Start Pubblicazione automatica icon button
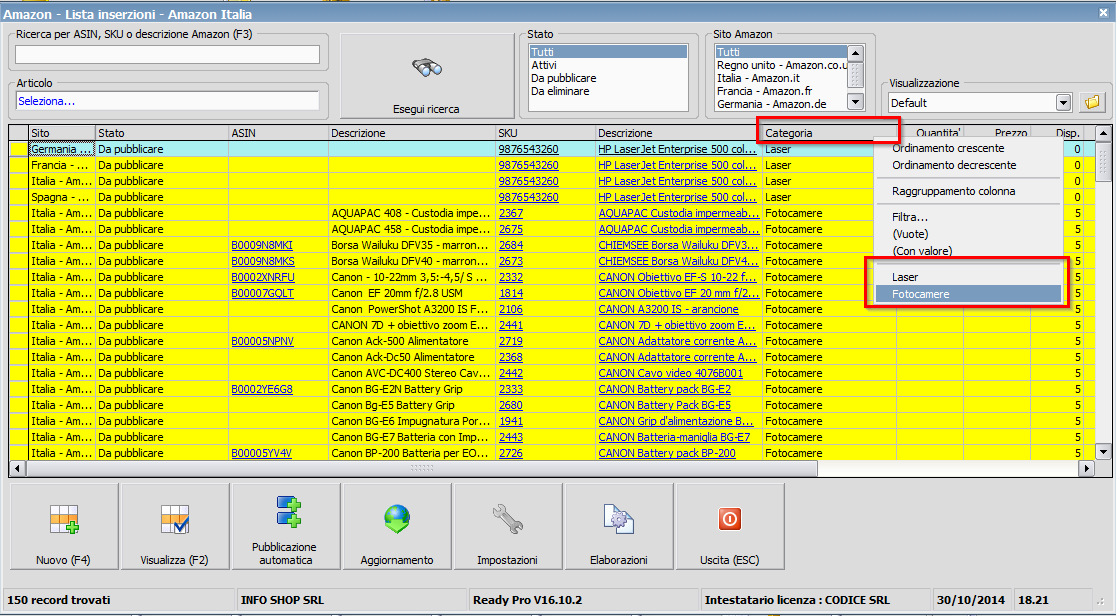 click(x=285, y=511)
